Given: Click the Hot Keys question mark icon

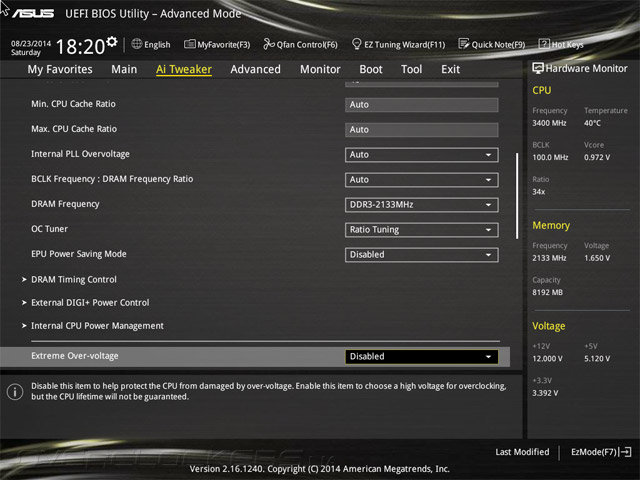Looking at the screenshot, I should point(544,44).
